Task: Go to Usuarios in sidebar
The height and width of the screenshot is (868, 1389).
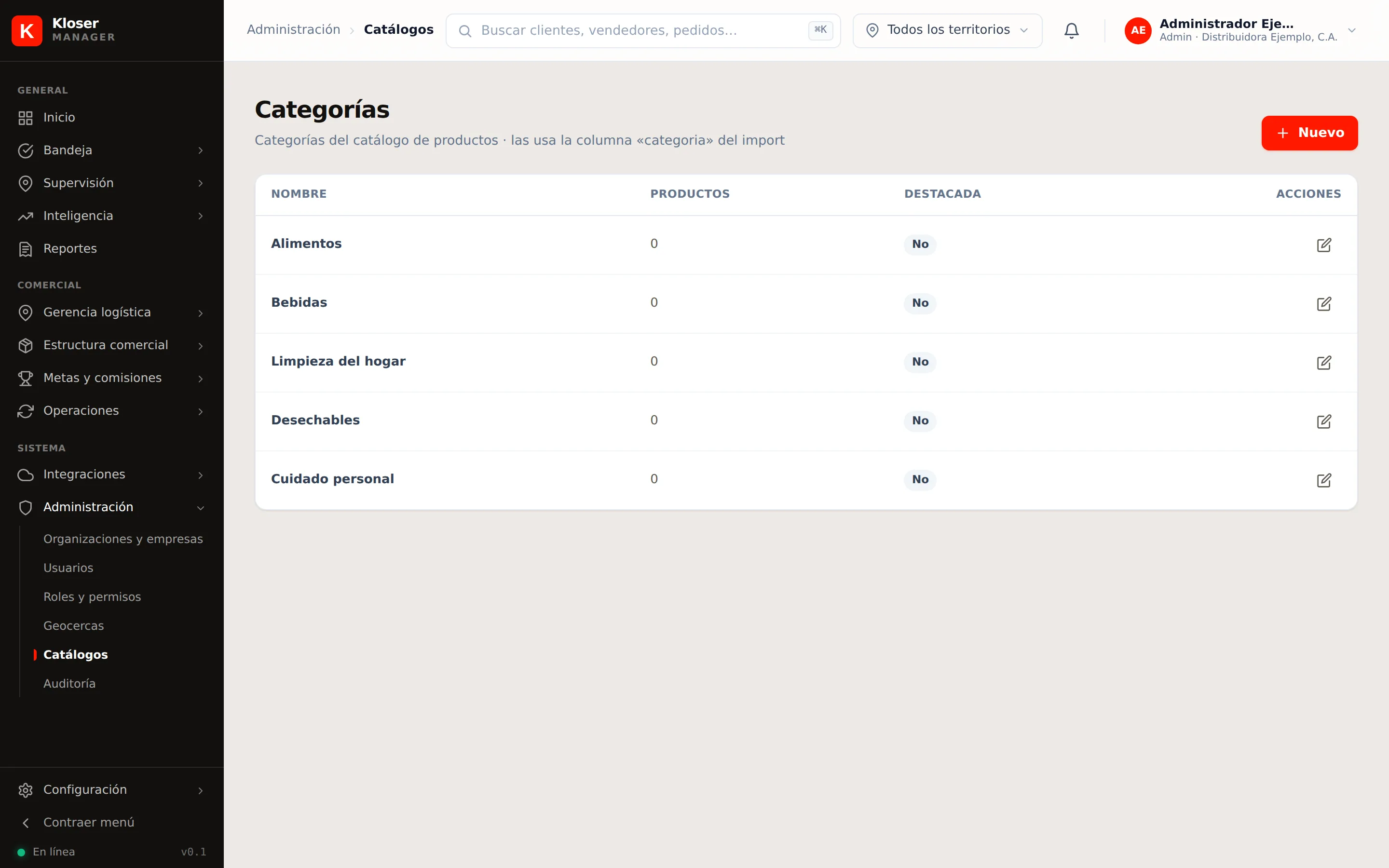Action: 68,568
